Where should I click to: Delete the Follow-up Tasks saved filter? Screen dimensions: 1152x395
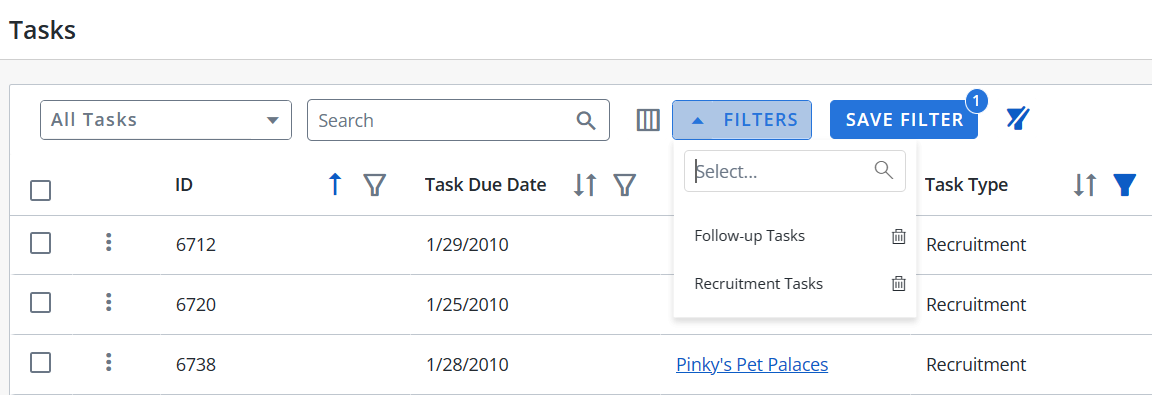(x=899, y=236)
